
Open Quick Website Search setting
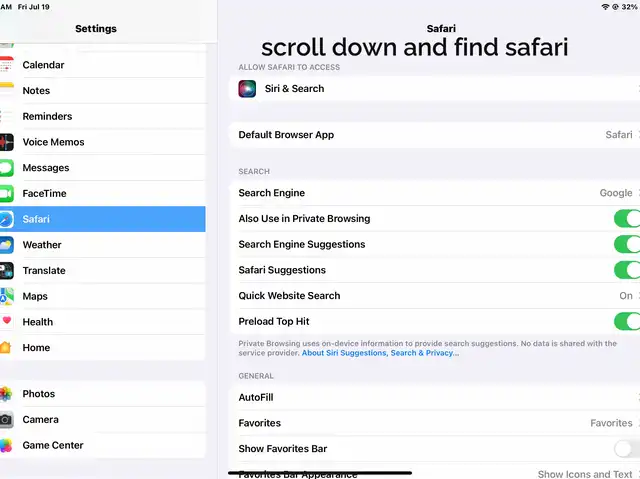[436, 296]
